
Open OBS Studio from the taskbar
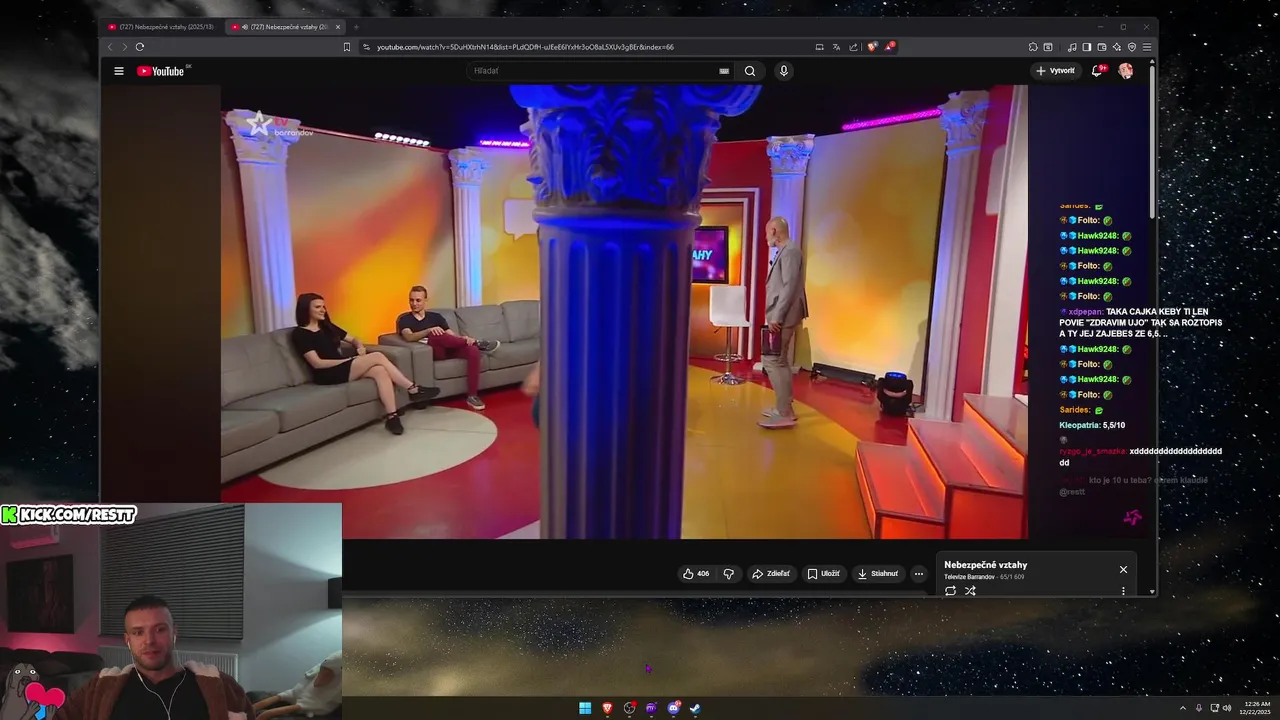click(629, 708)
